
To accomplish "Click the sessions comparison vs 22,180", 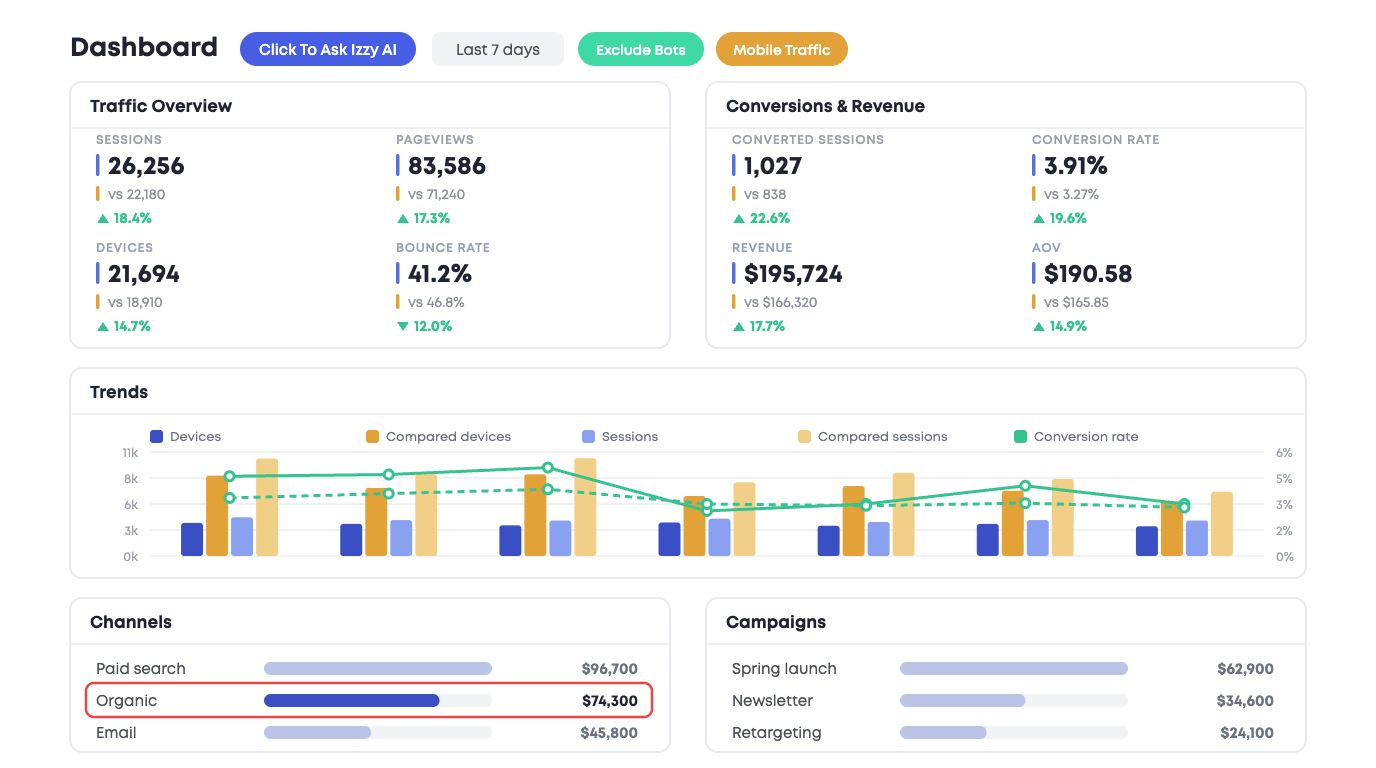I will (x=136, y=194).
